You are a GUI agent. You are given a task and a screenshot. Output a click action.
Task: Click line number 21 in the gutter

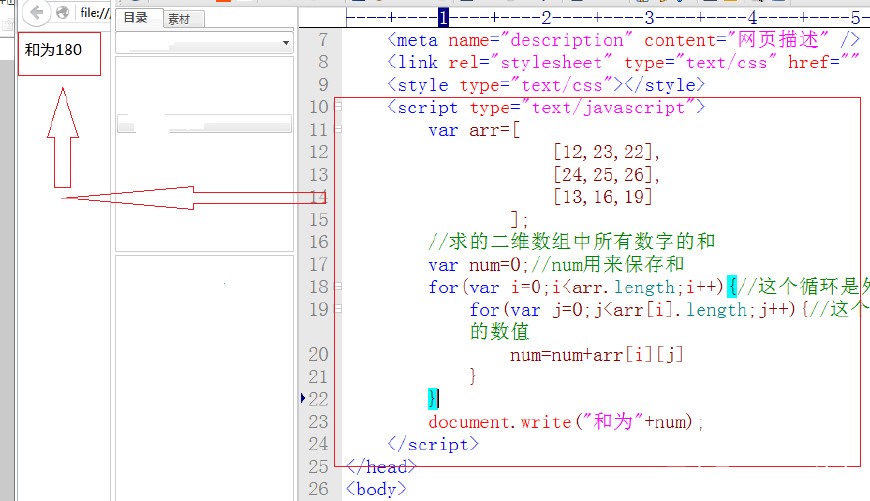pos(318,377)
